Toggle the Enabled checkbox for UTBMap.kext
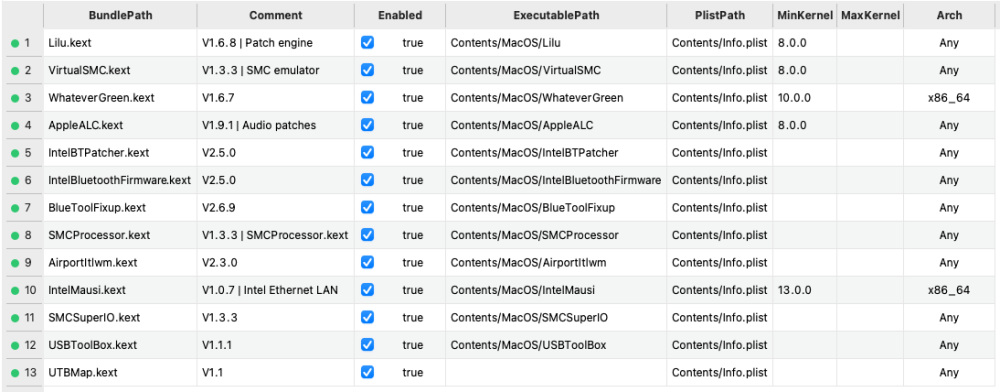Image resolution: width=1000 pixels, height=392 pixels. click(367, 372)
